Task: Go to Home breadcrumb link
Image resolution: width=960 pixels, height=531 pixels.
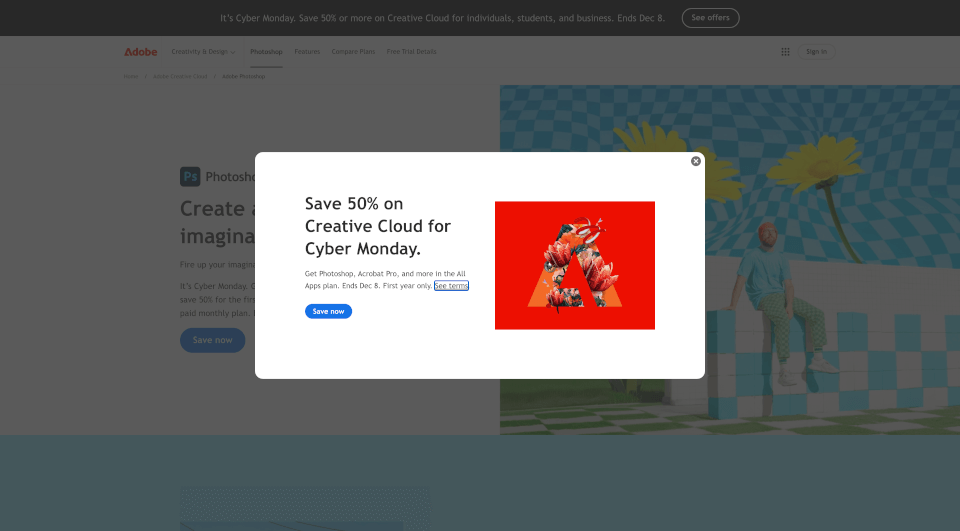Action: point(131,77)
